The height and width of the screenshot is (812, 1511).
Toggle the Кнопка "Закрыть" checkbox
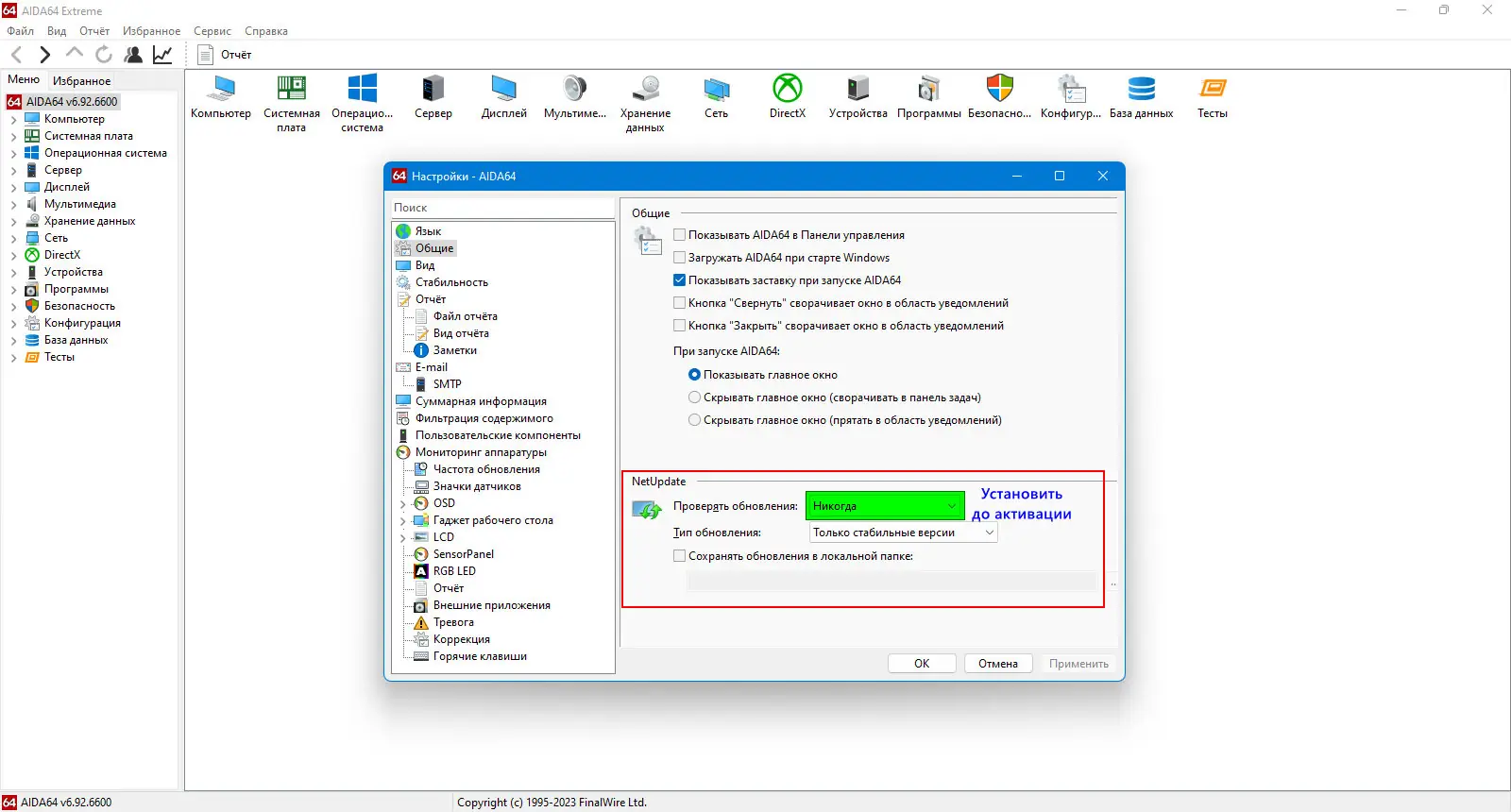pos(679,326)
